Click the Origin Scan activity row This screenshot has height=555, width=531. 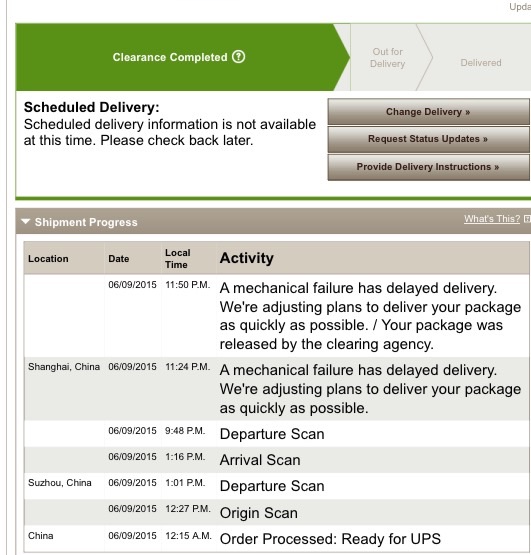click(x=276, y=513)
